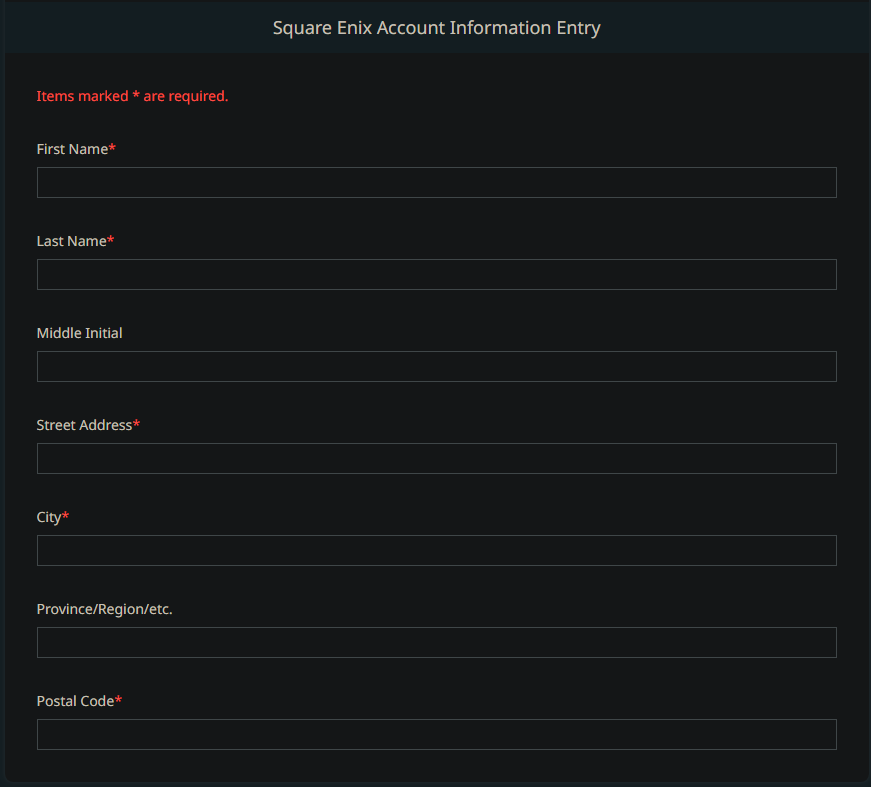This screenshot has width=871, height=787.
Task: Click the "Last Name" label text
Action: (71, 241)
